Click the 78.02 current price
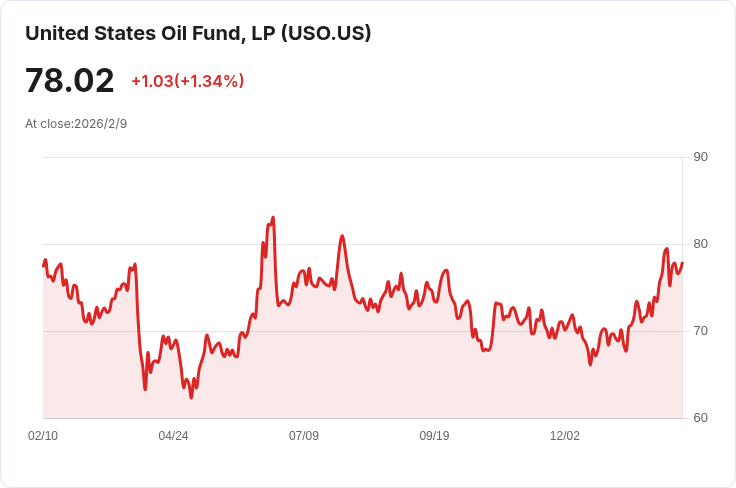 70,80
